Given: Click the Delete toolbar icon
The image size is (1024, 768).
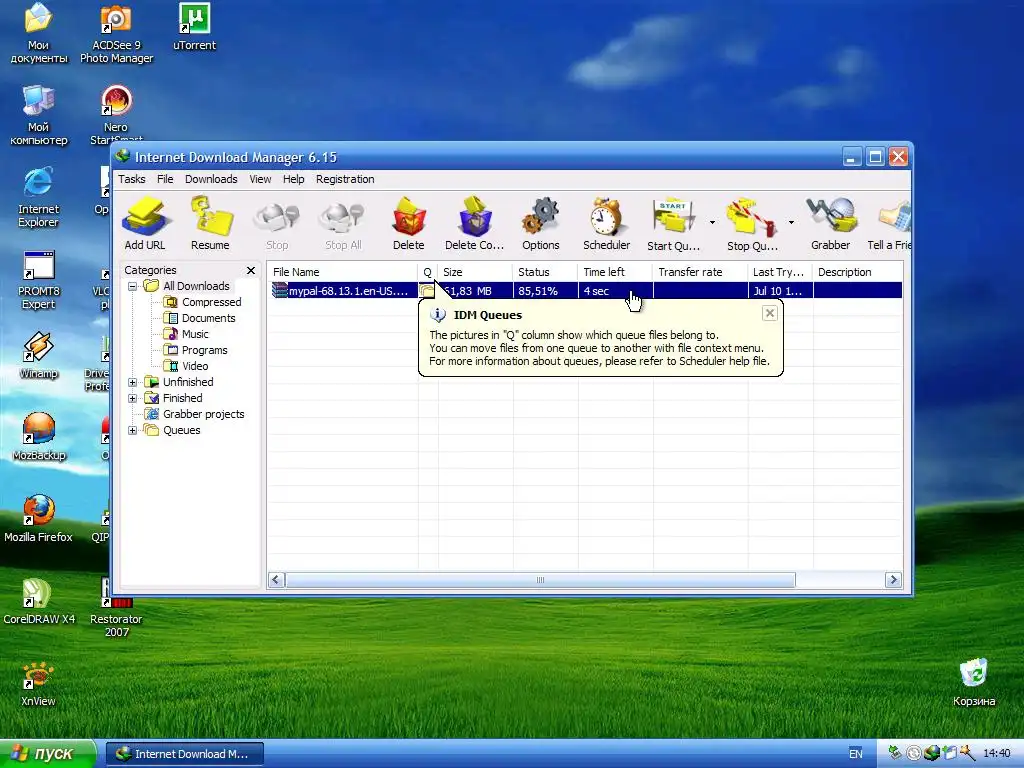Looking at the screenshot, I should pyautogui.click(x=409, y=224).
